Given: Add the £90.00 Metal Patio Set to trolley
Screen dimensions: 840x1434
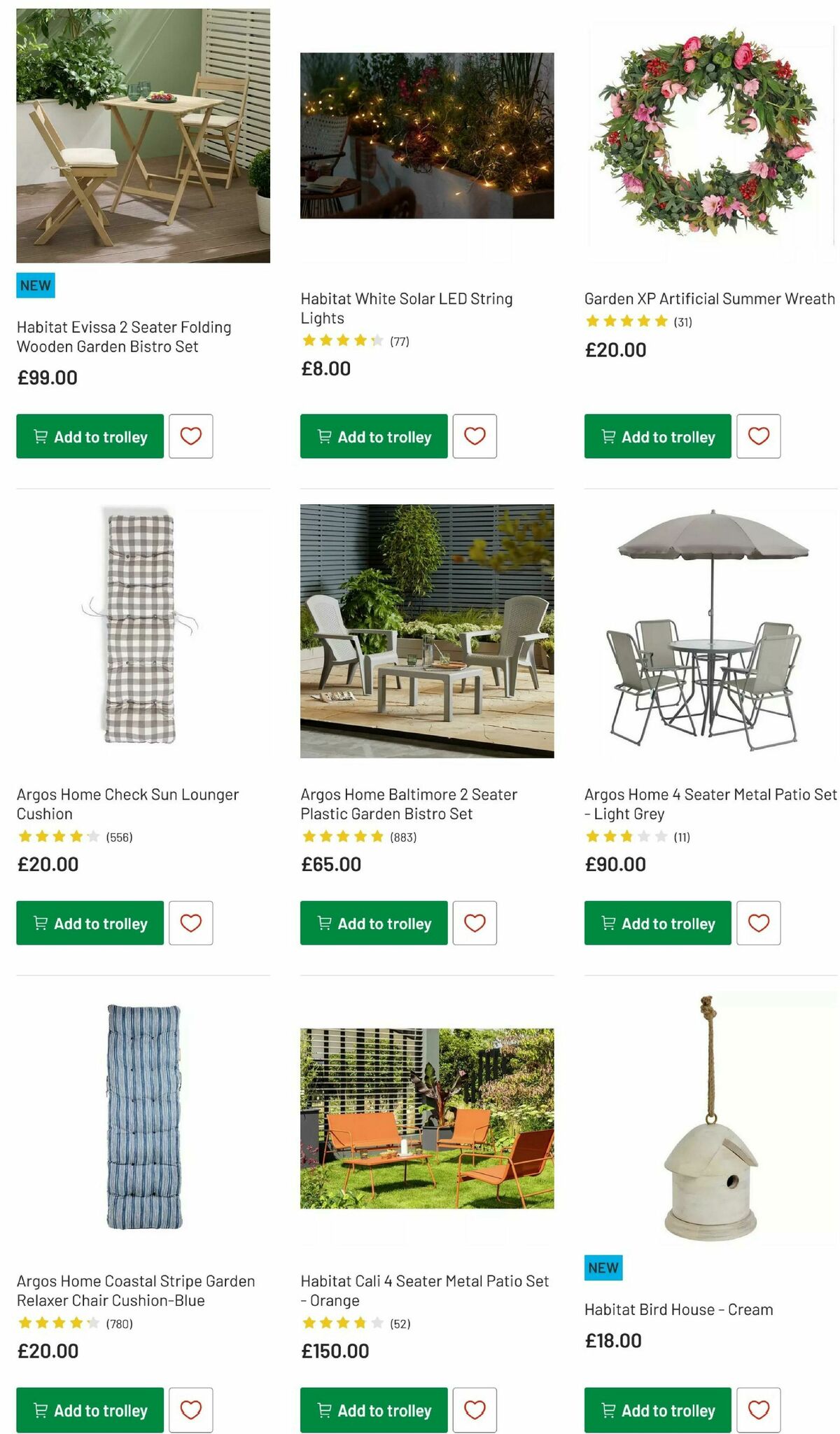Looking at the screenshot, I should [x=657, y=923].
